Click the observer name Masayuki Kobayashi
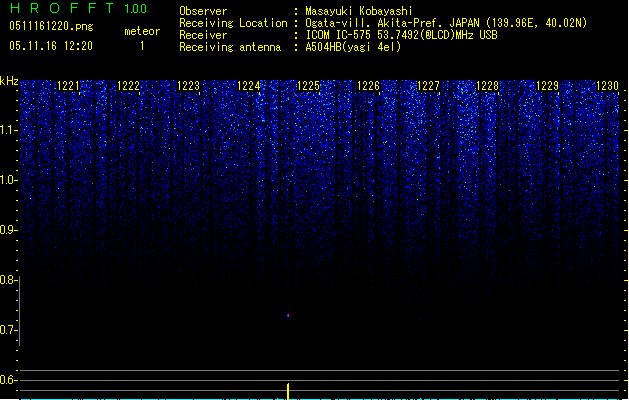Viewport: 629px width, 400px height. click(x=359, y=11)
